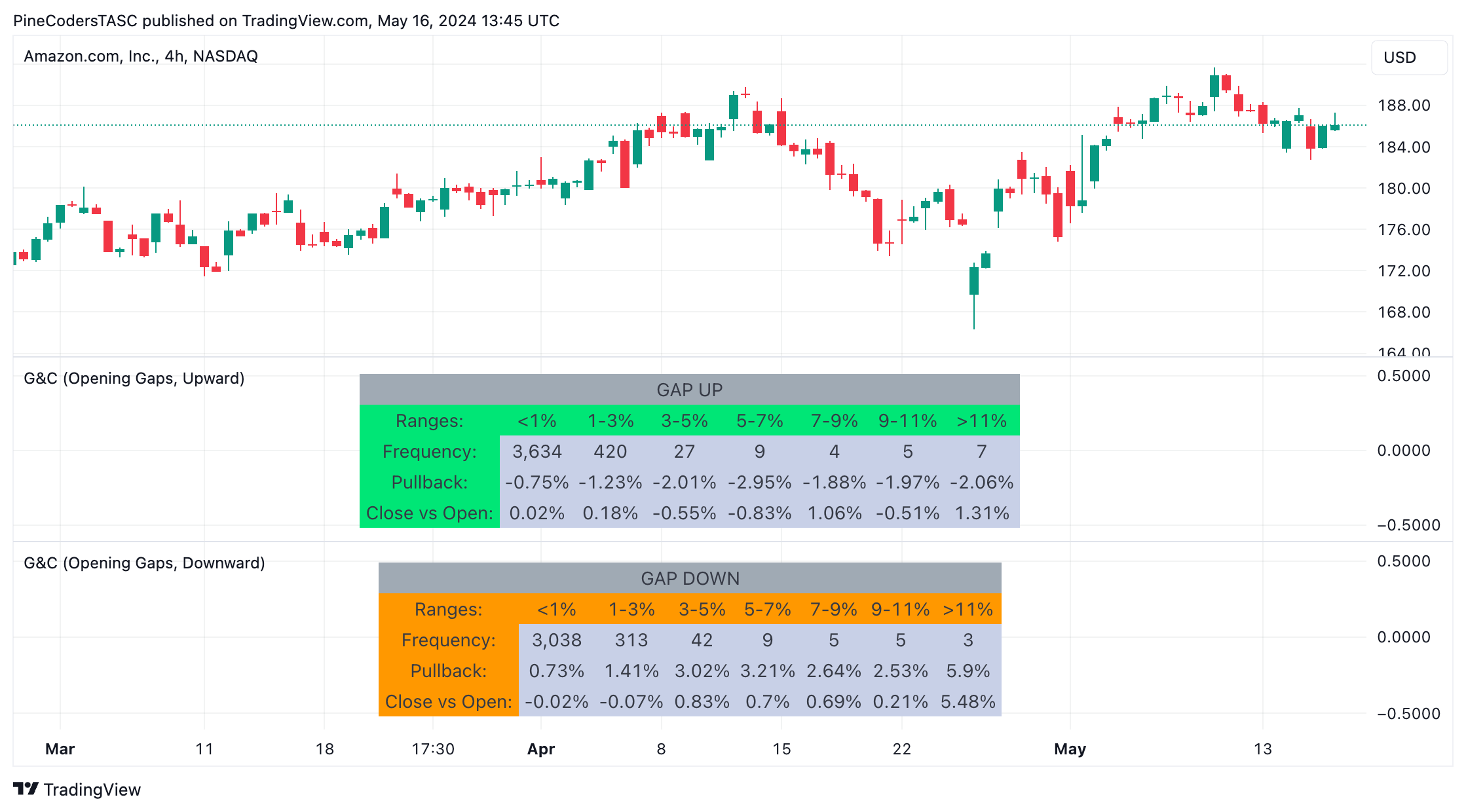Click the May label on time axis
1466x812 pixels.
click(x=1070, y=749)
